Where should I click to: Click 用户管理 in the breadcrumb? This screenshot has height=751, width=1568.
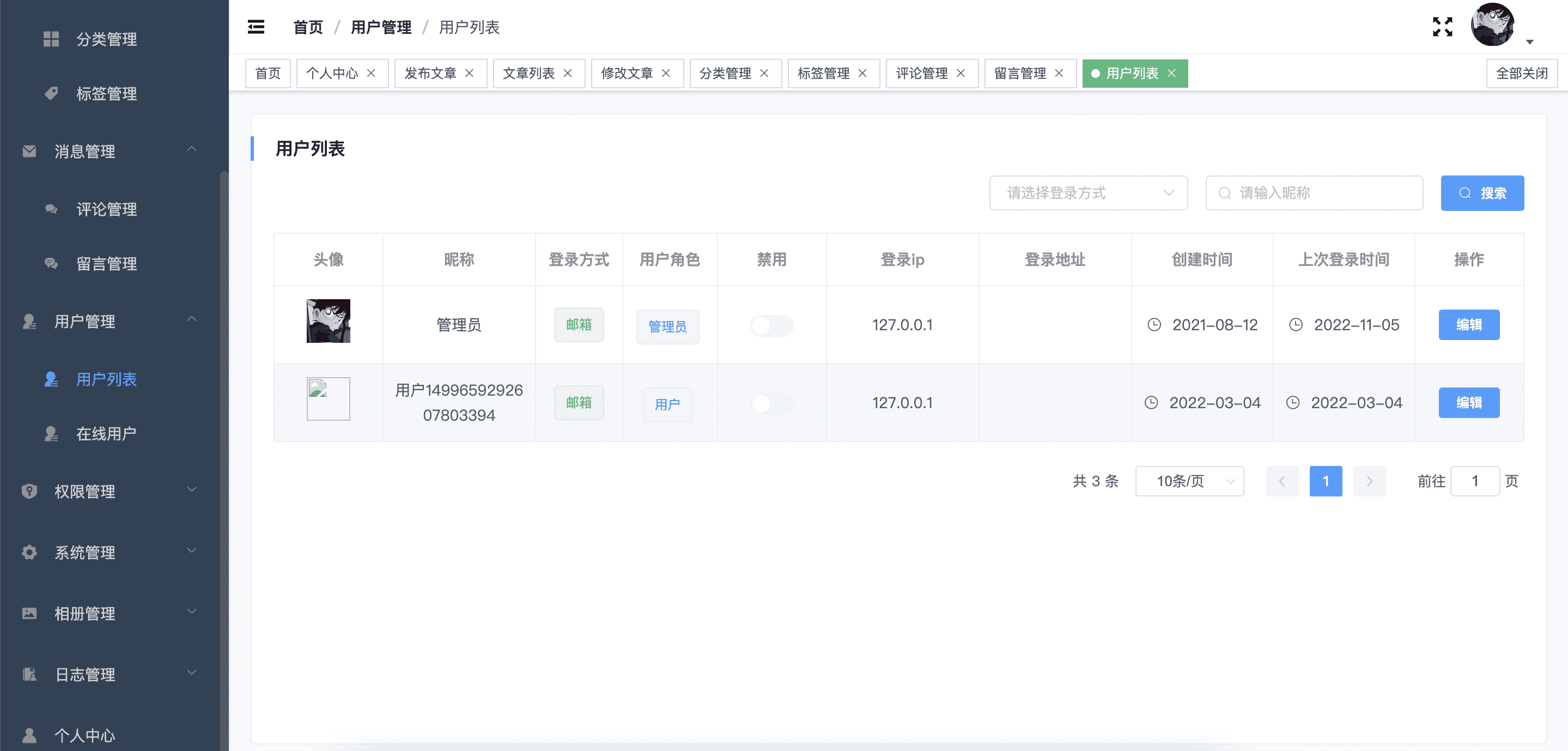pyautogui.click(x=381, y=27)
